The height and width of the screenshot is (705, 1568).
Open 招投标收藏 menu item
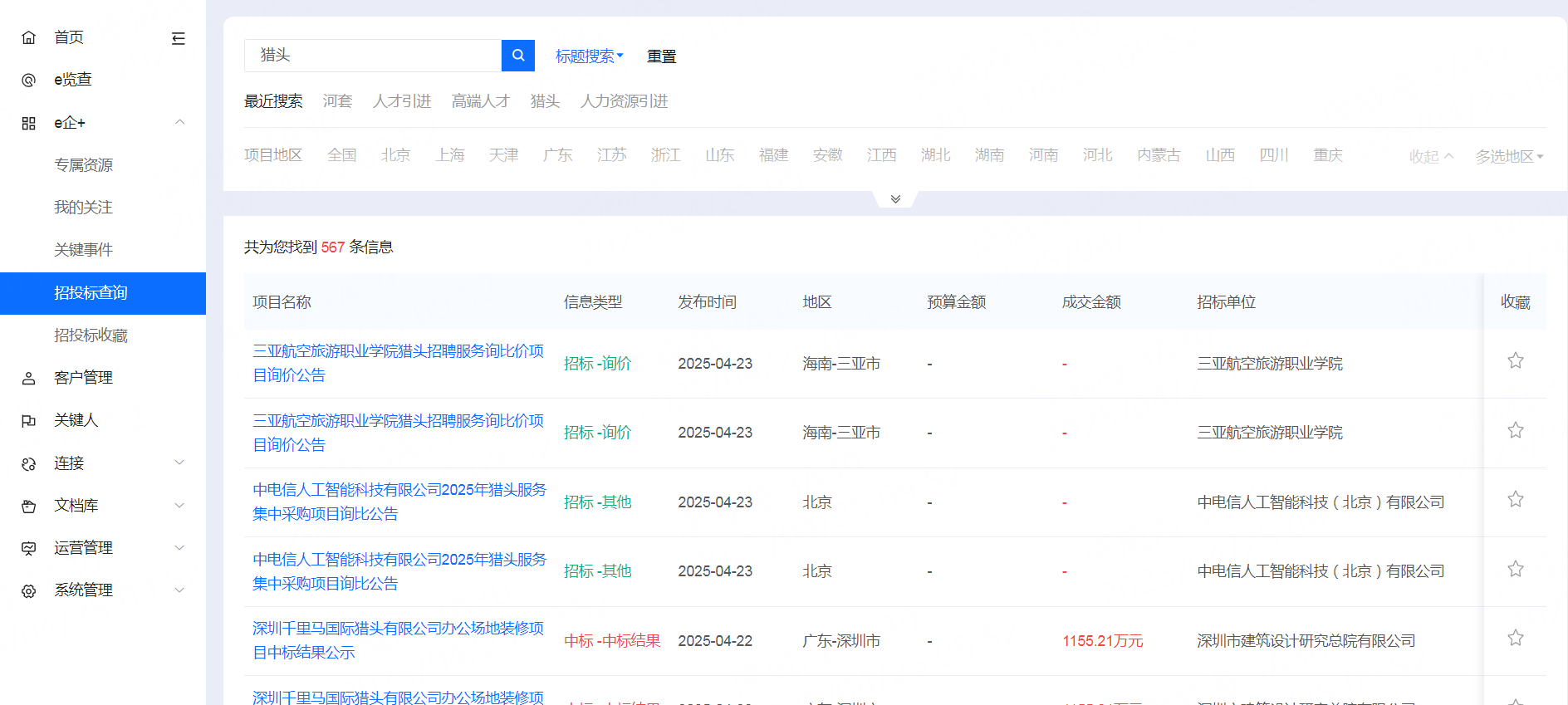[91, 335]
